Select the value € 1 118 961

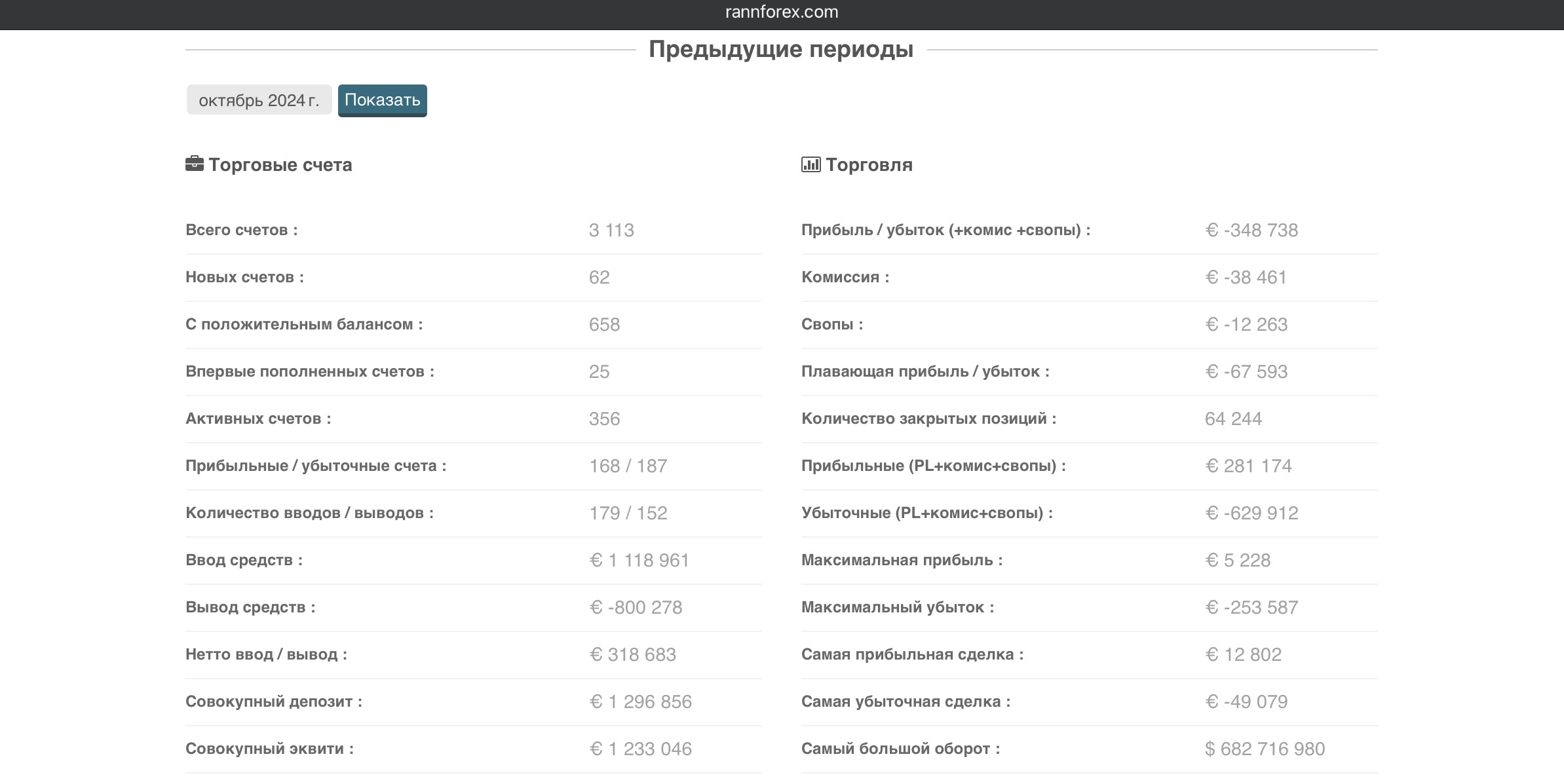(639, 560)
